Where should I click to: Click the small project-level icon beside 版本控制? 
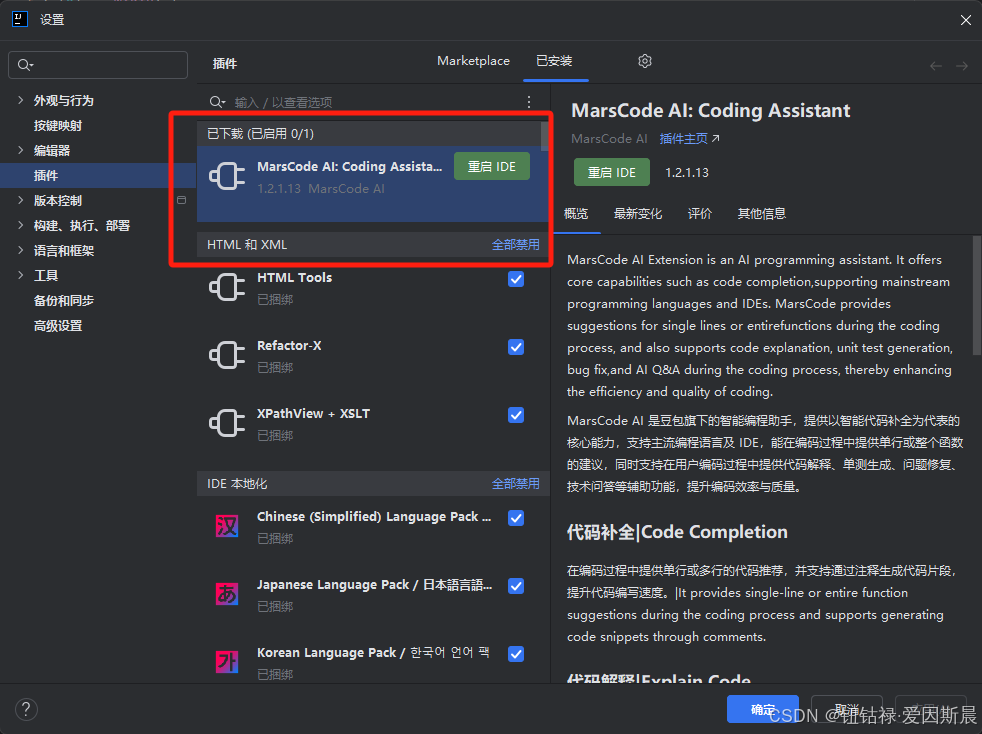(x=182, y=200)
